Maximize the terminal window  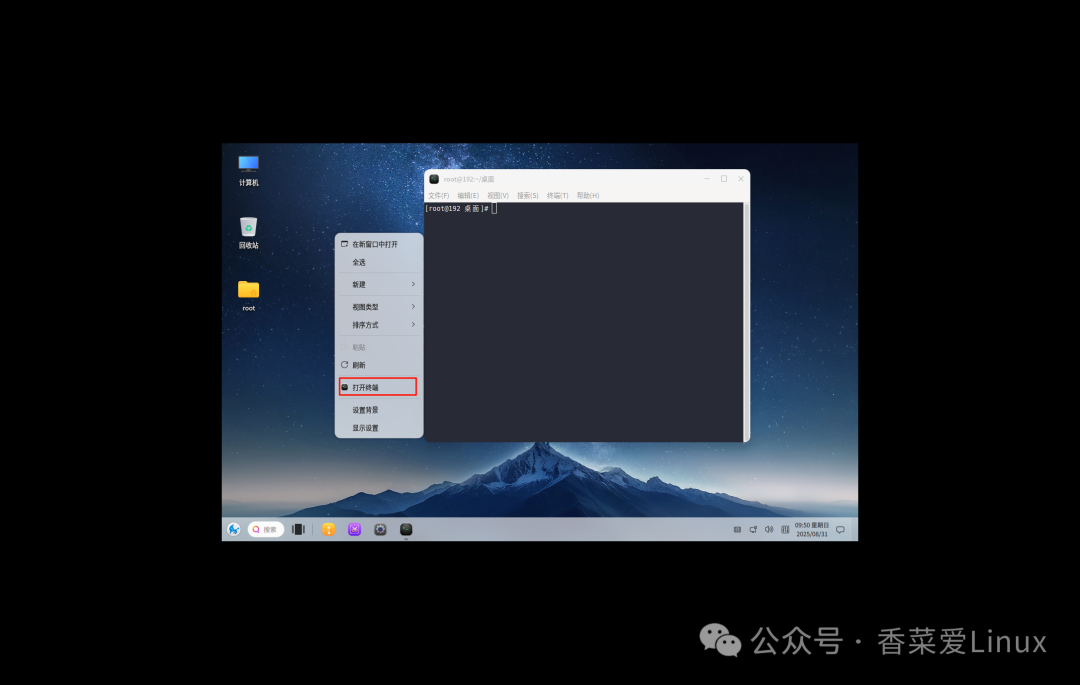click(724, 178)
